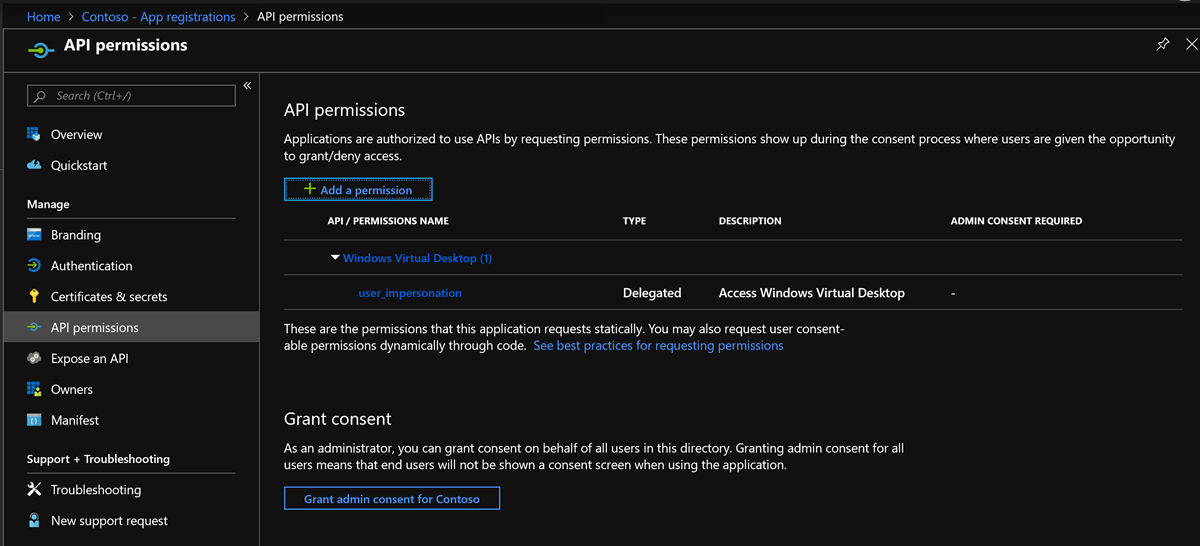Screen dimensions: 1200x546
Task: Click the Authentication icon
Action: coord(34,266)
